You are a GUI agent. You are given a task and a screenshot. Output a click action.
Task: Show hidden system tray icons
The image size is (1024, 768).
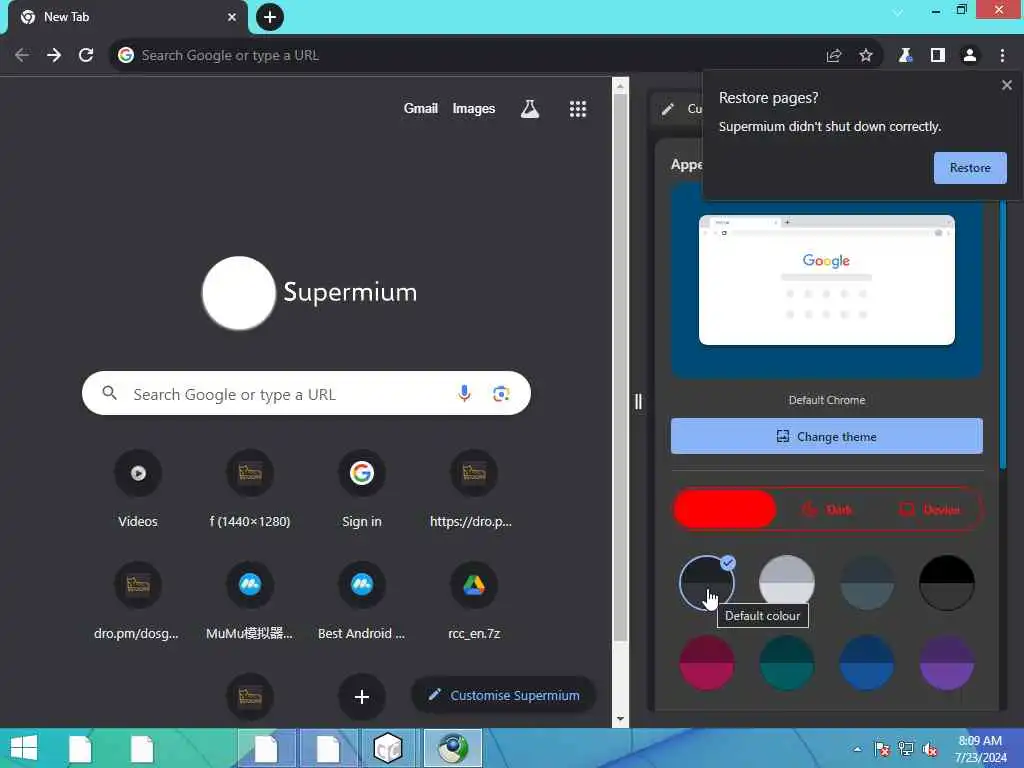[x=857, y=748]
